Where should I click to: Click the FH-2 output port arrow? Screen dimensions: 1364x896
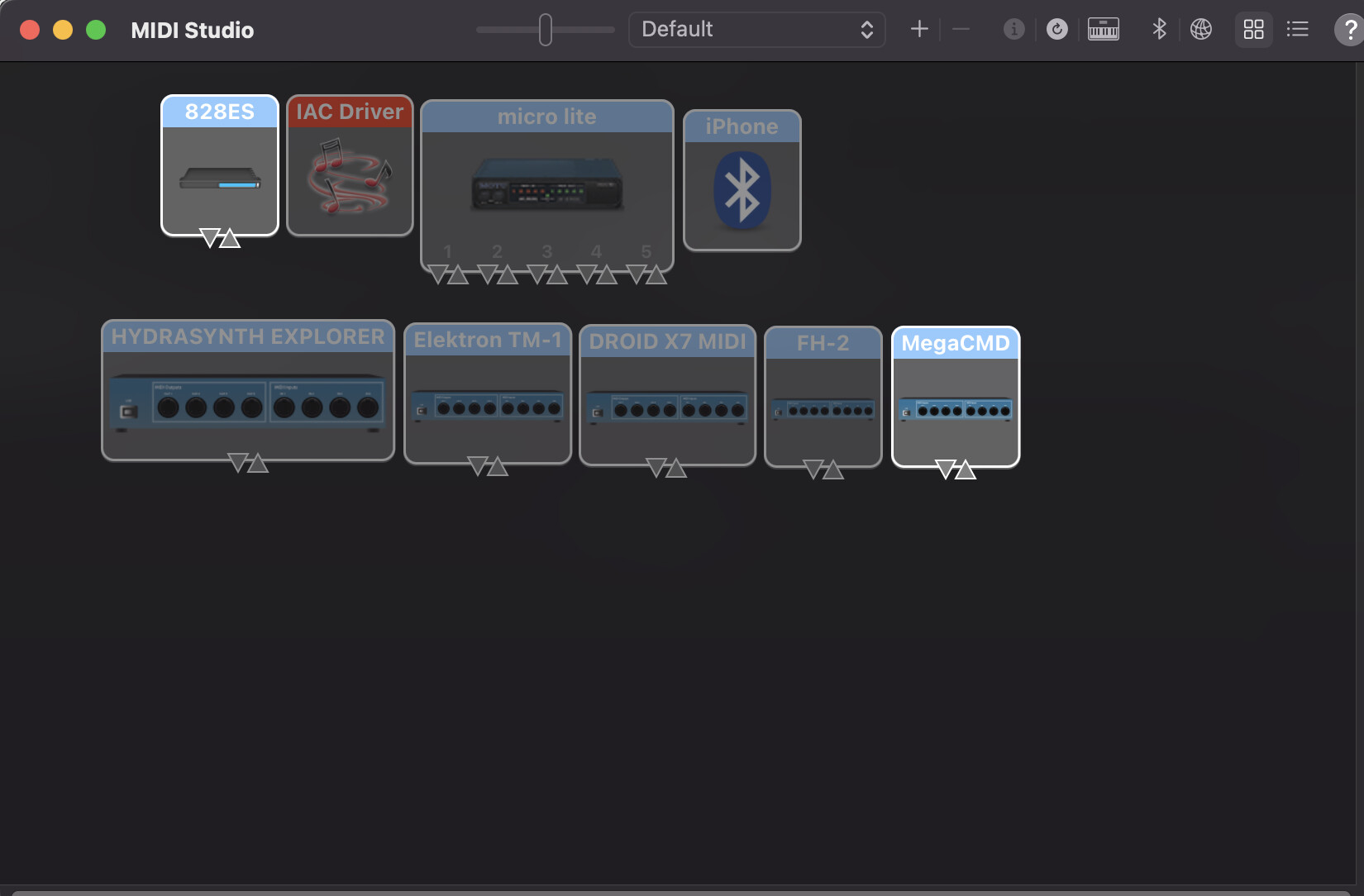(x=813, y=469)
